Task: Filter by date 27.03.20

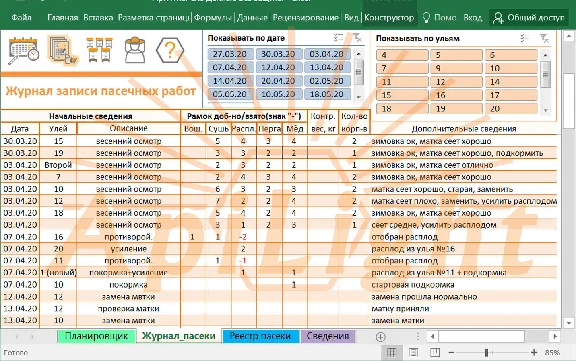Action: 230,54
